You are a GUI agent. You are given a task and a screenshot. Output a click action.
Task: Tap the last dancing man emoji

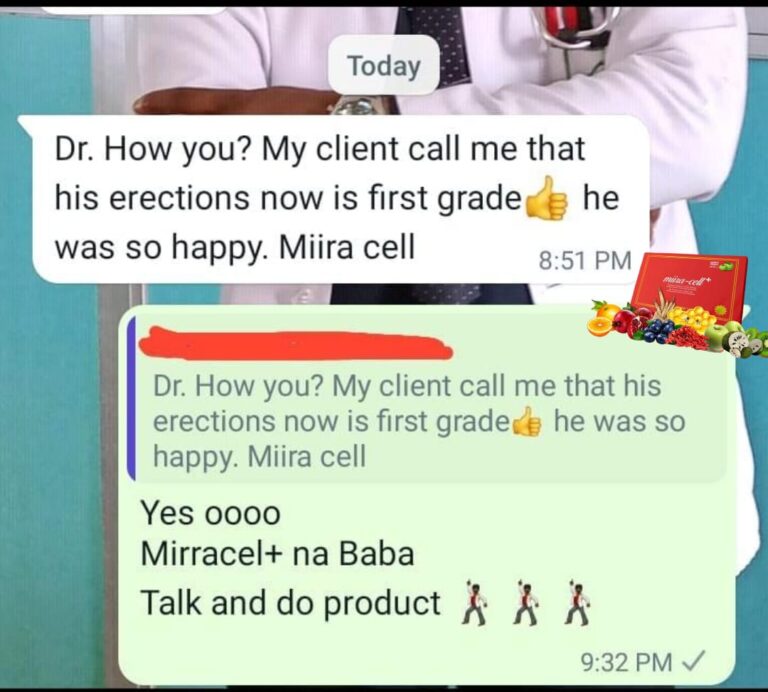(577, 602)
